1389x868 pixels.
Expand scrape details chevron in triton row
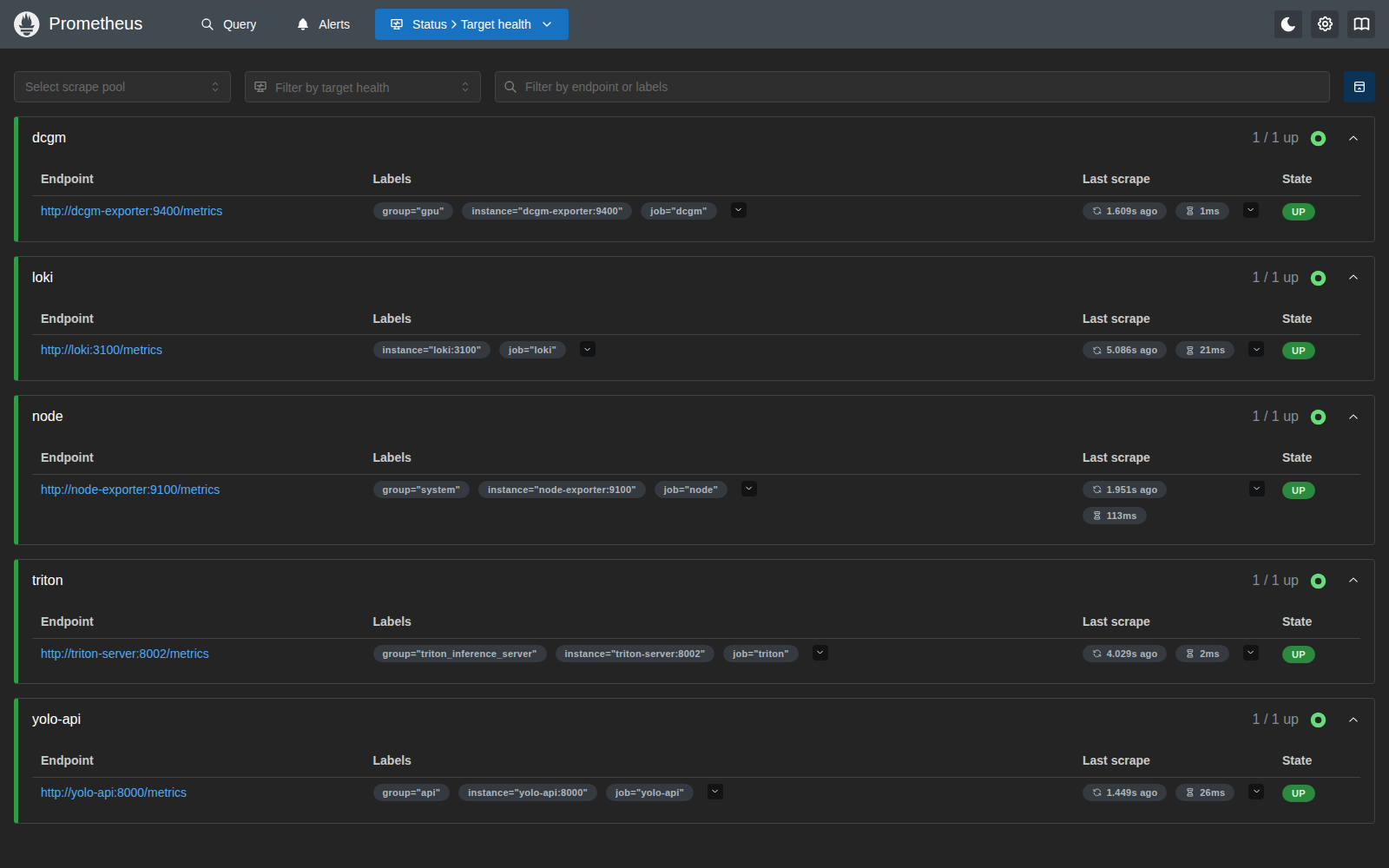[1251, 653]
